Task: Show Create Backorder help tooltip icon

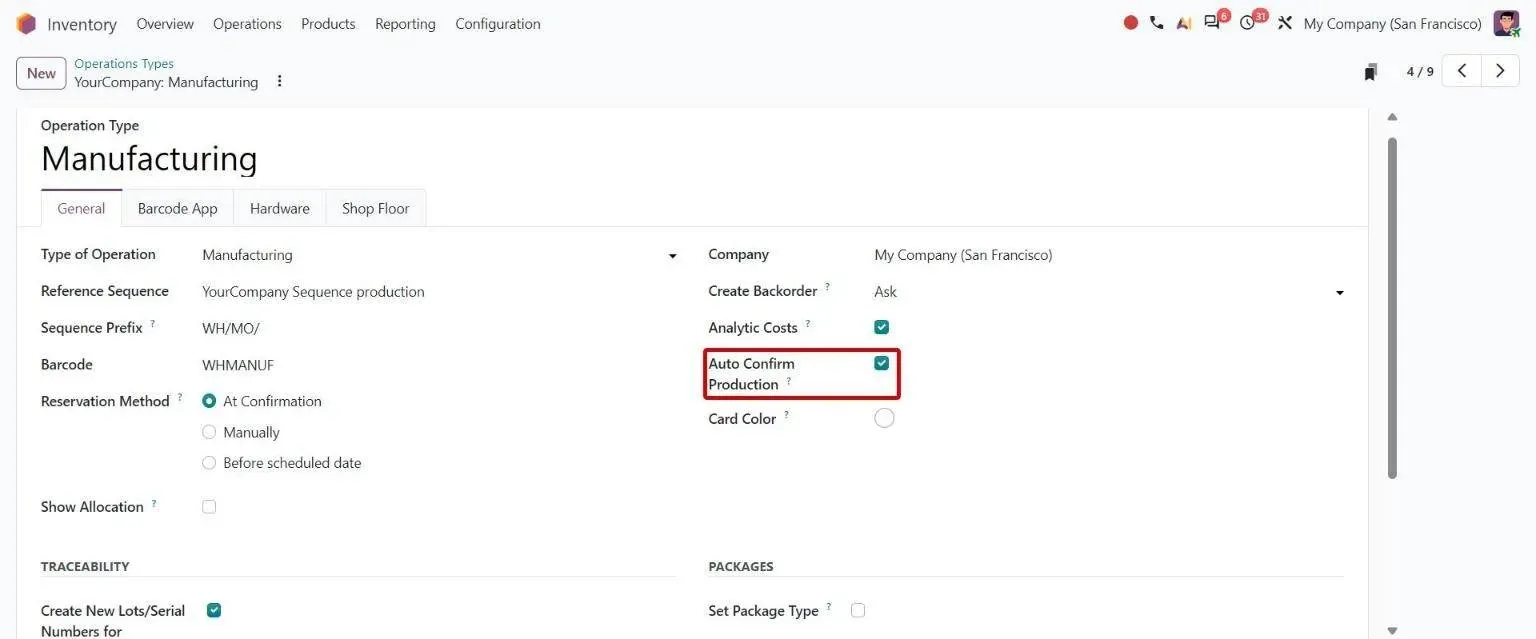Action: 828,287
